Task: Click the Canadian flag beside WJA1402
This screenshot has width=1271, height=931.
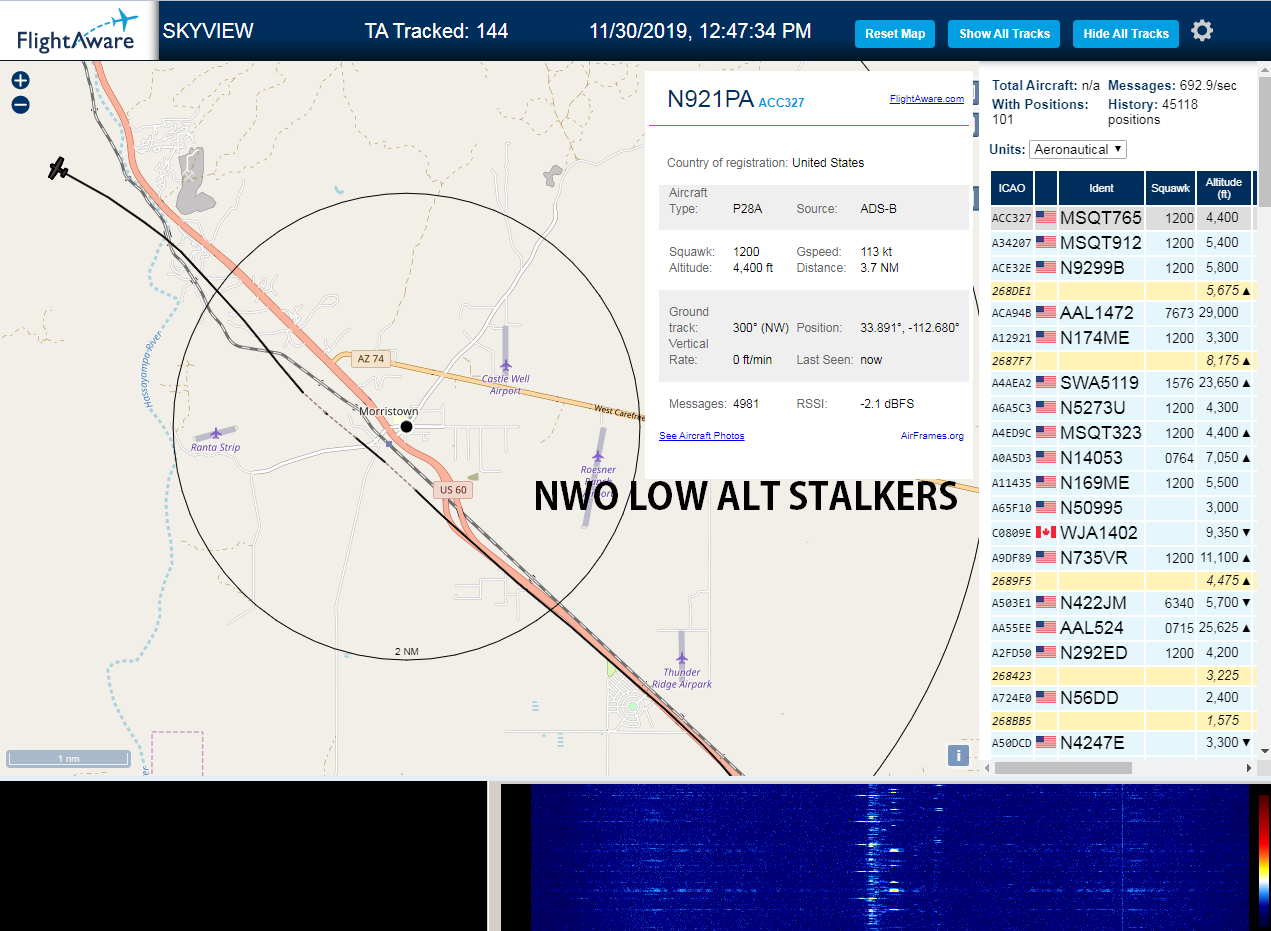Action: click(1046, 533)
